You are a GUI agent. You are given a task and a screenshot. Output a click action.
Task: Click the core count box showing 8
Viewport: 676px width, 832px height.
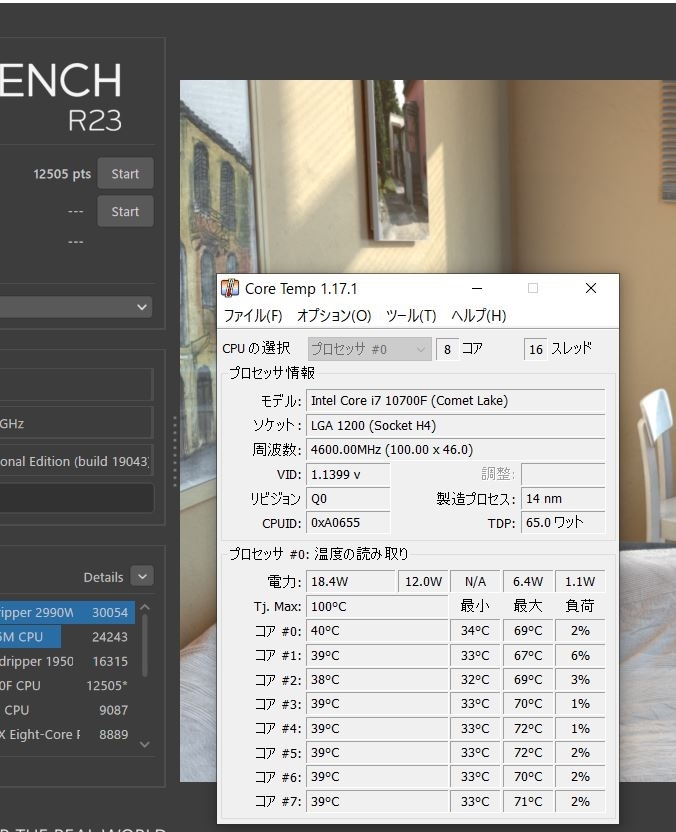click(x=447, y=349)
